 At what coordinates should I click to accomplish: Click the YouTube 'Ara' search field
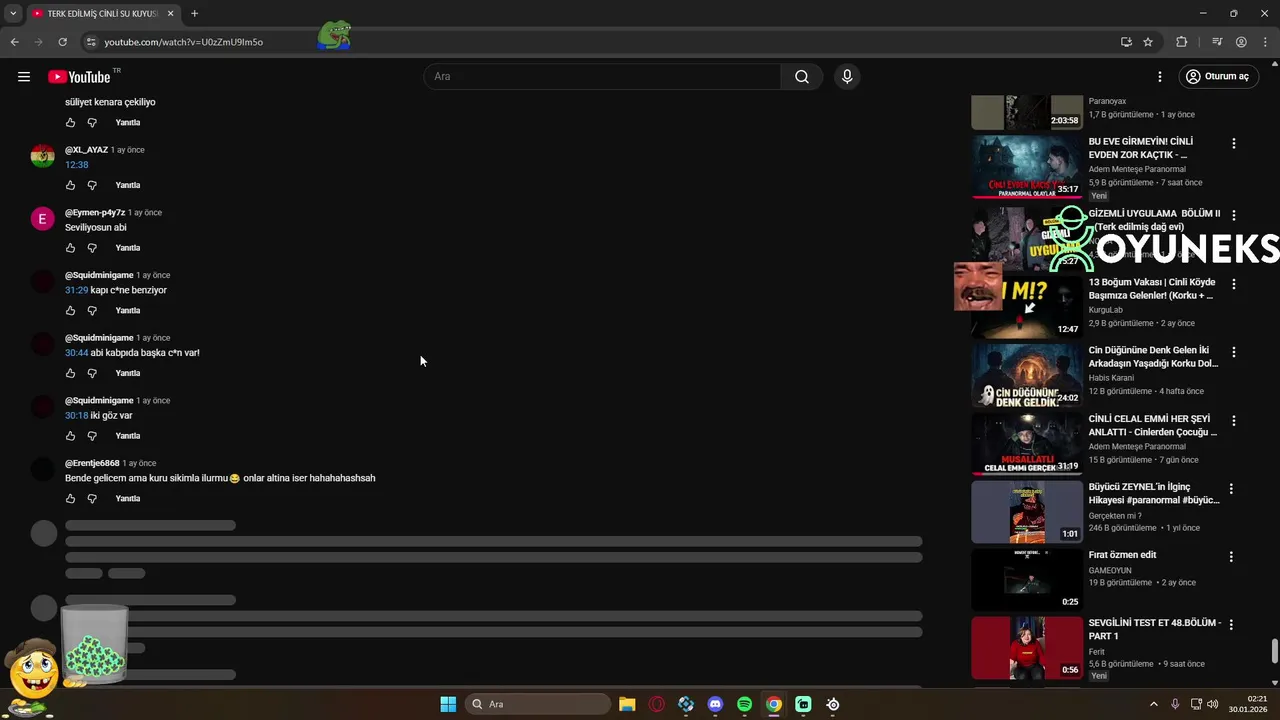603,77
